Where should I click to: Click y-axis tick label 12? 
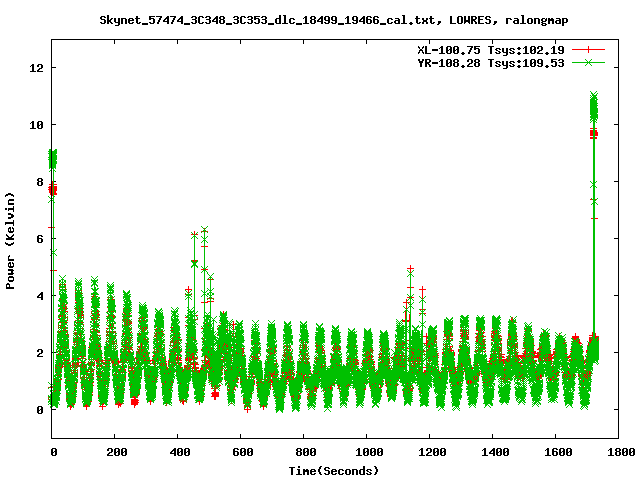point(36,68)
